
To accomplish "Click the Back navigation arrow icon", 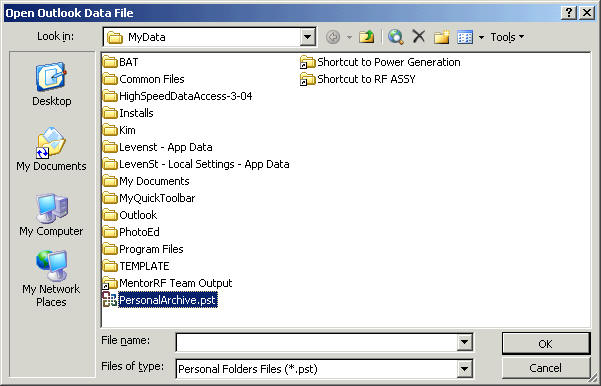I will click(x=333, y=37).
